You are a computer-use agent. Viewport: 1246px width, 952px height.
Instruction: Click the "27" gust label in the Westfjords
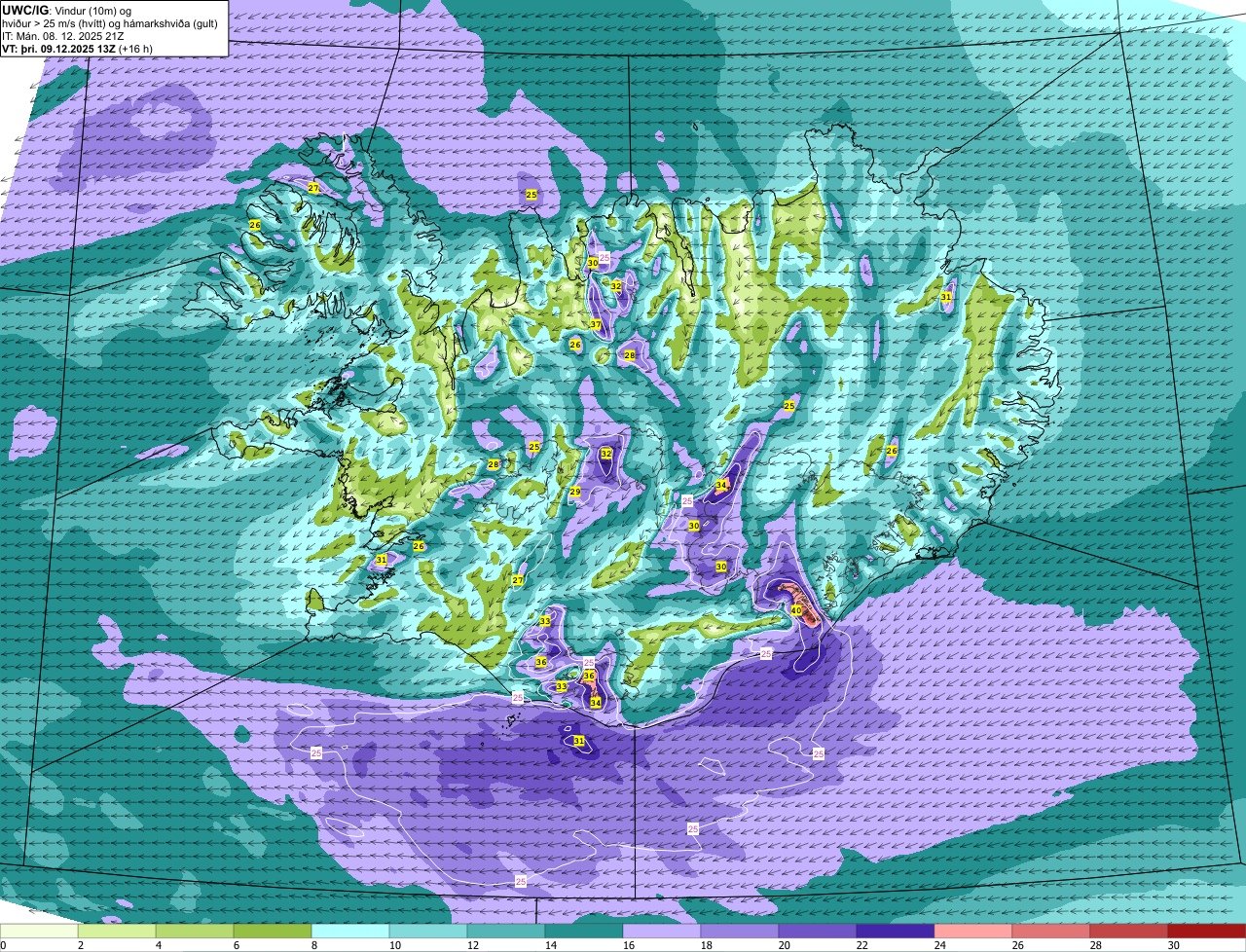tap(313, 188)
